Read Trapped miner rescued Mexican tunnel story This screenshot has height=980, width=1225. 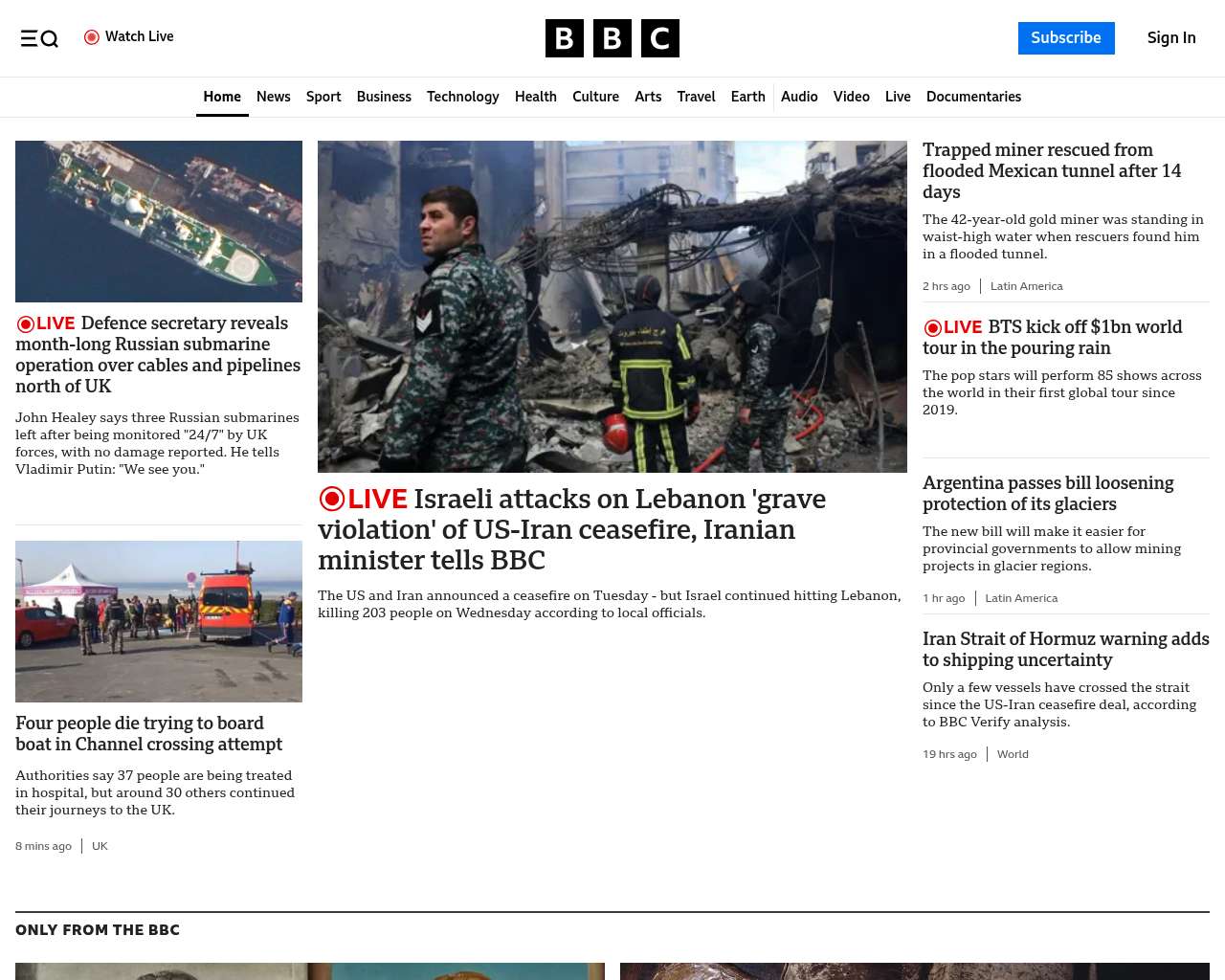tap(1052, 171)
